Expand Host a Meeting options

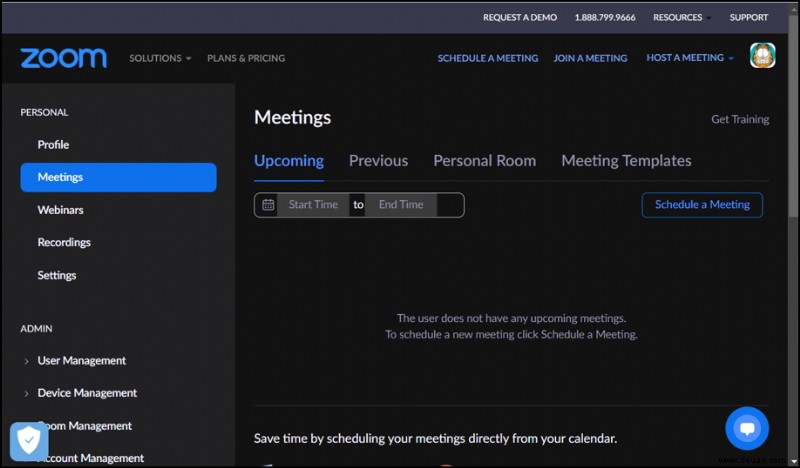(690, 58)
